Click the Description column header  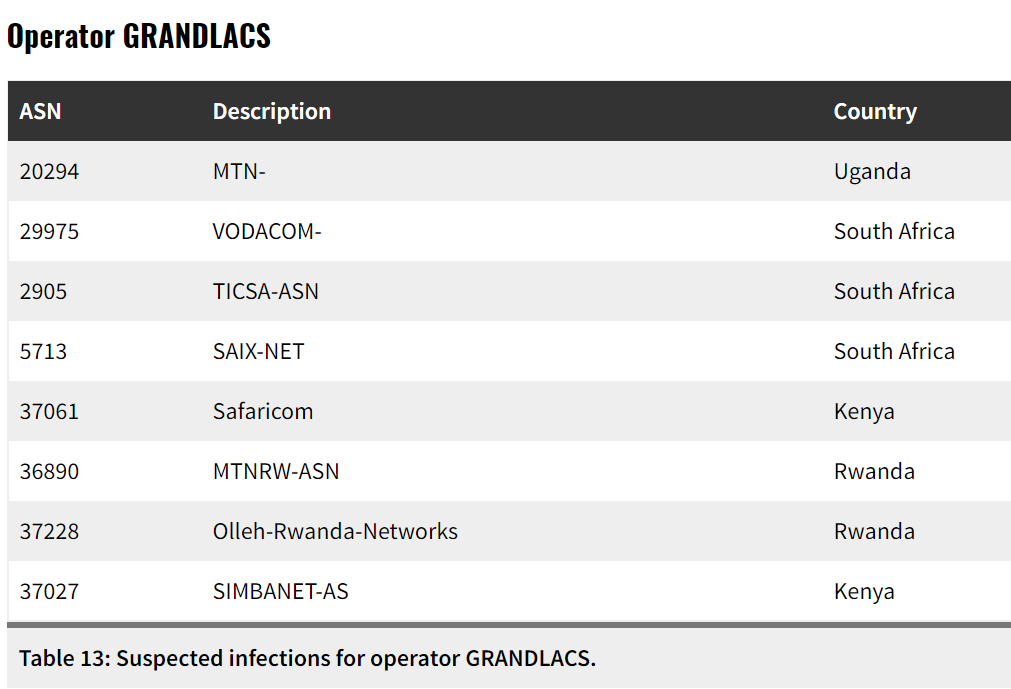pyautogui.click(x=271, y=111)
